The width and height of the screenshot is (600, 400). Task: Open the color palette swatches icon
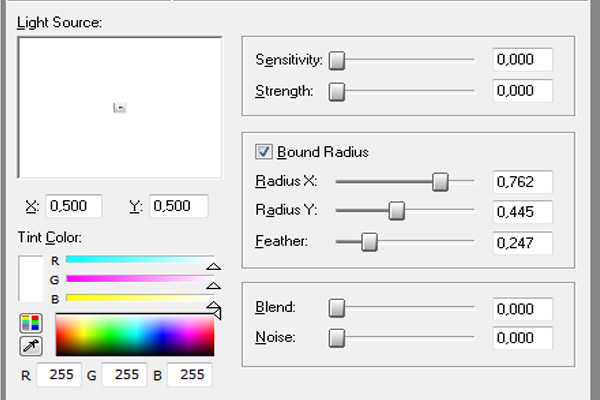tap(31, 323)
